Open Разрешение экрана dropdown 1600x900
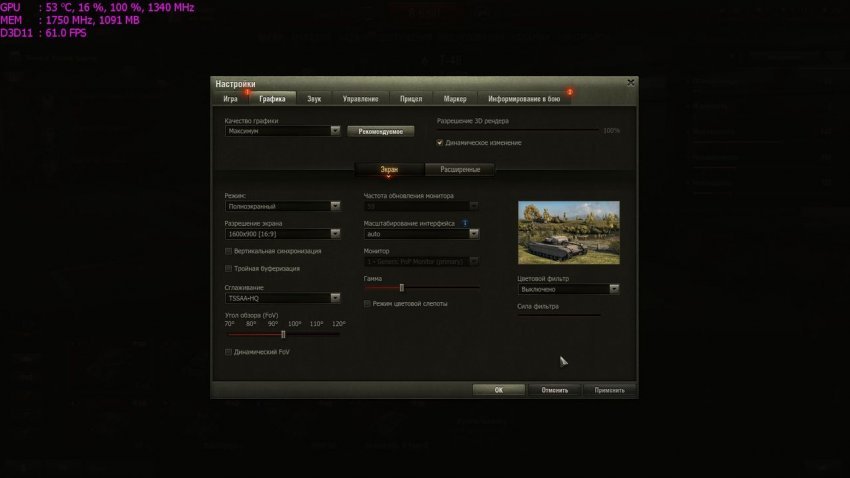Image resolution: width=850 pixels, height=478 pixels. pos(282,234)
